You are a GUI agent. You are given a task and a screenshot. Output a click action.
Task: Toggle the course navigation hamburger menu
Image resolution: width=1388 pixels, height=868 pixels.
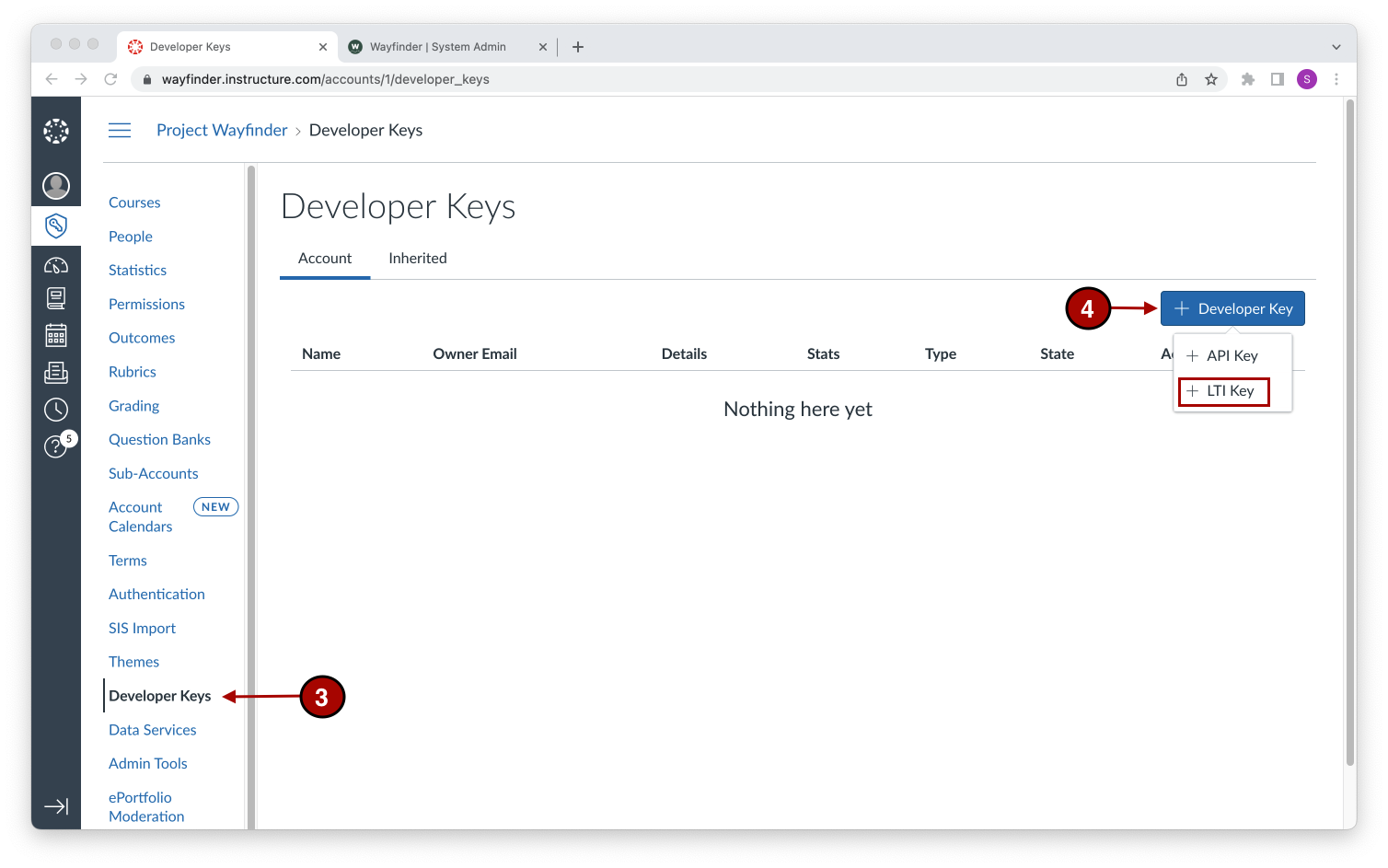pyautogui.click(x=120, y=131)
